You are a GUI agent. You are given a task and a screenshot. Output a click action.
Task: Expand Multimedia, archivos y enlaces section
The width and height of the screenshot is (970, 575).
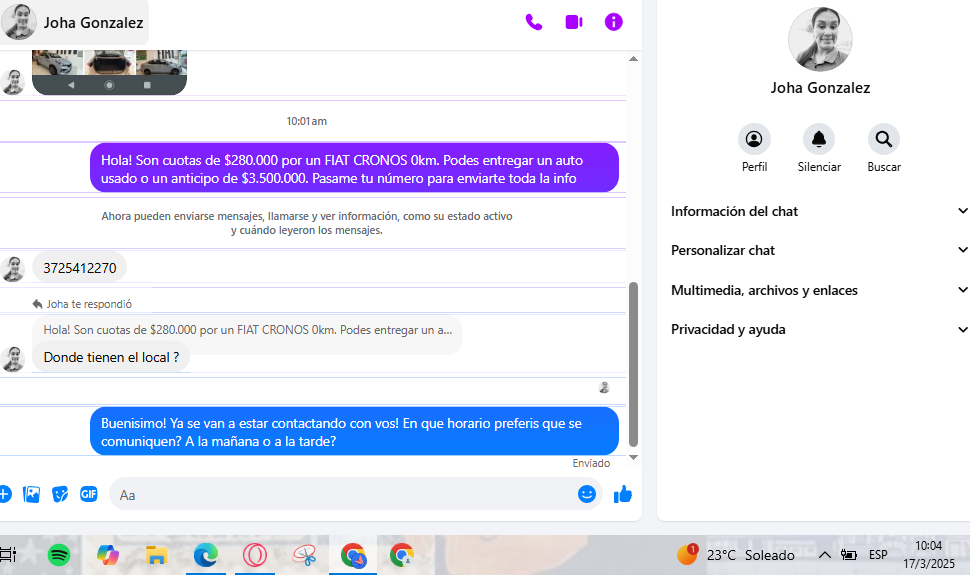pos(819,290)
